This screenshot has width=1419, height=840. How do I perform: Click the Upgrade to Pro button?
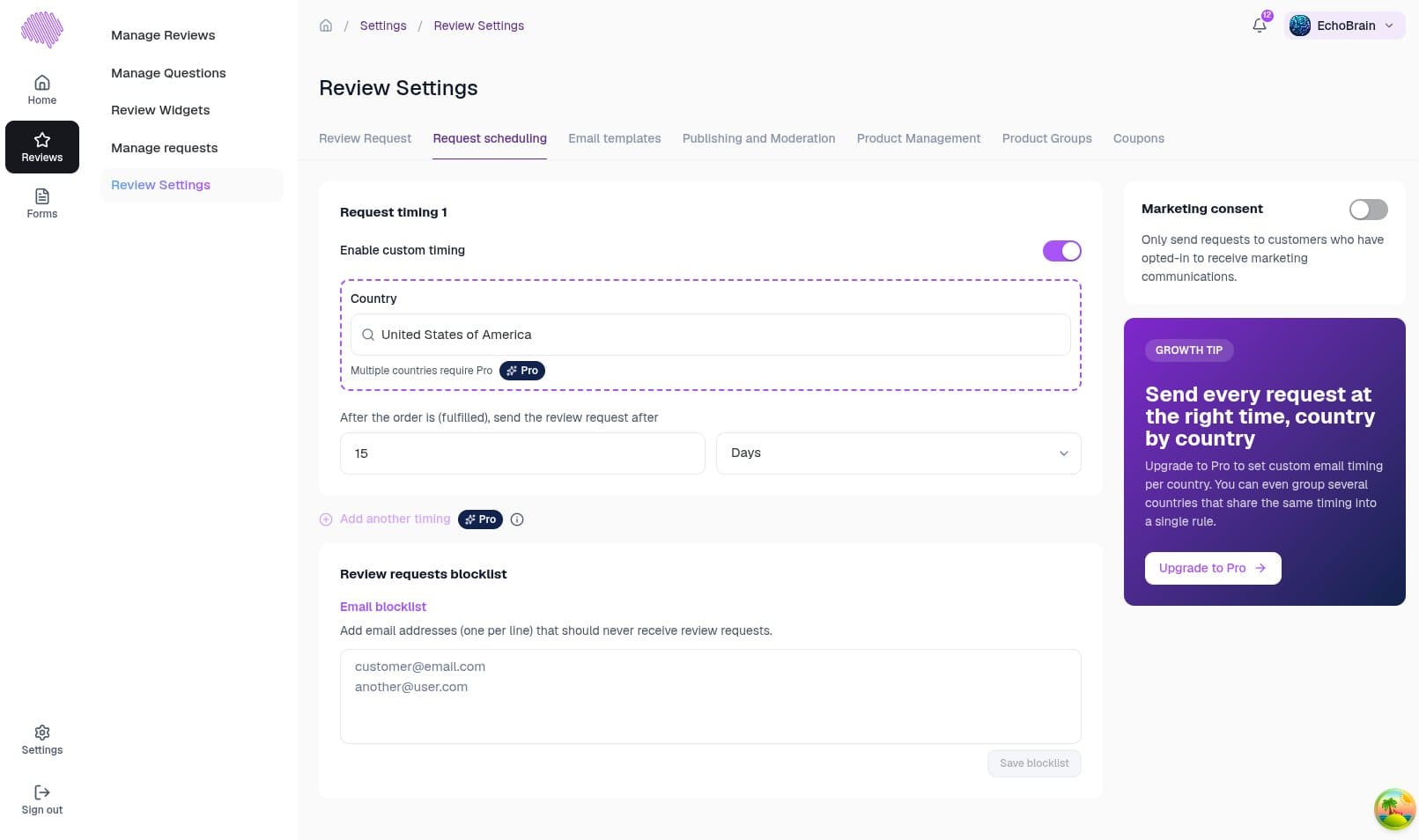pyautogui.click(x=1213, y=568)
